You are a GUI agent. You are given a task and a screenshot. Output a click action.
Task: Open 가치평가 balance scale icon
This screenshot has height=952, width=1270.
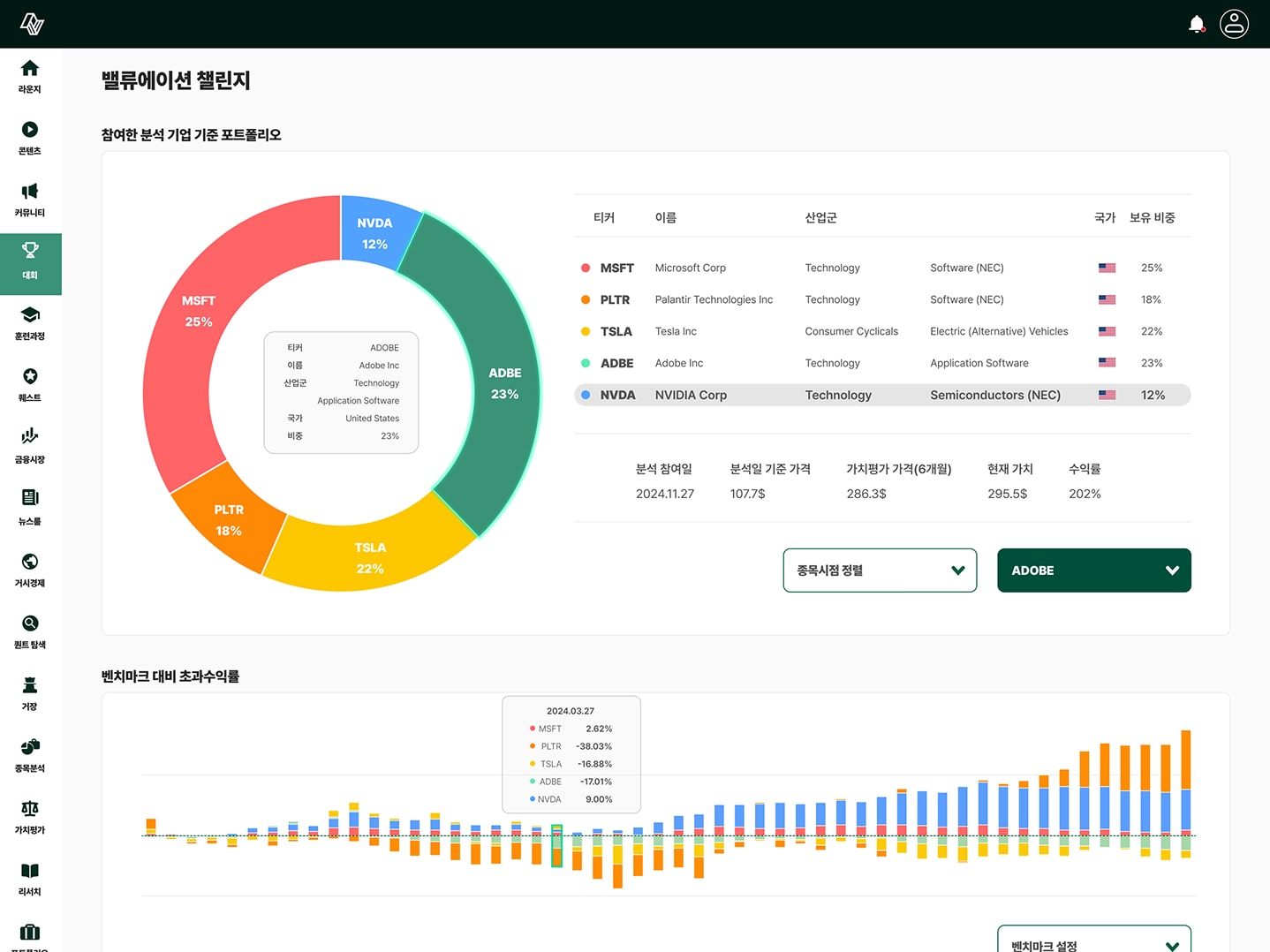30,809
